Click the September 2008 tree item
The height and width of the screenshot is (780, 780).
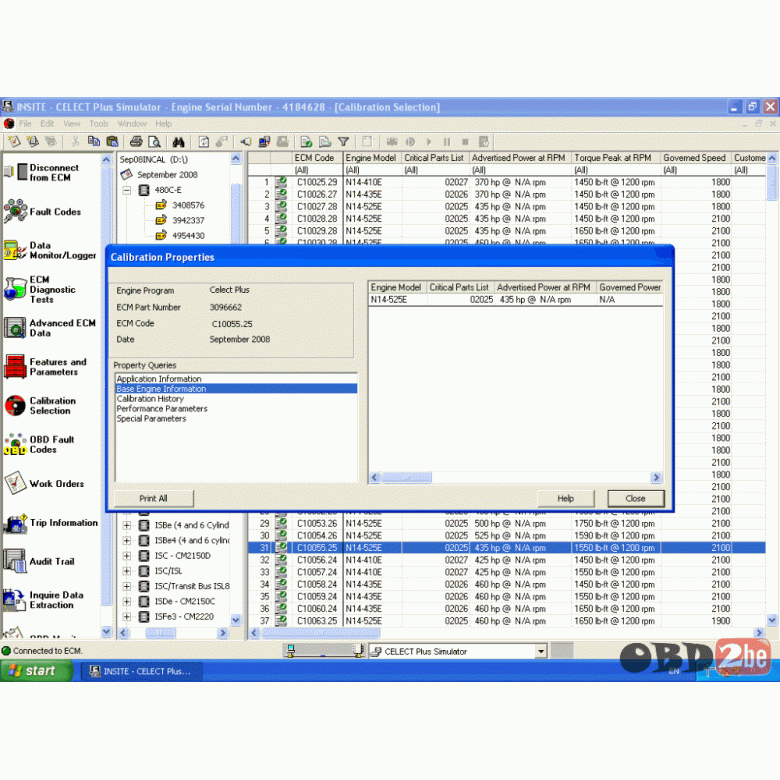pos(167,175)
